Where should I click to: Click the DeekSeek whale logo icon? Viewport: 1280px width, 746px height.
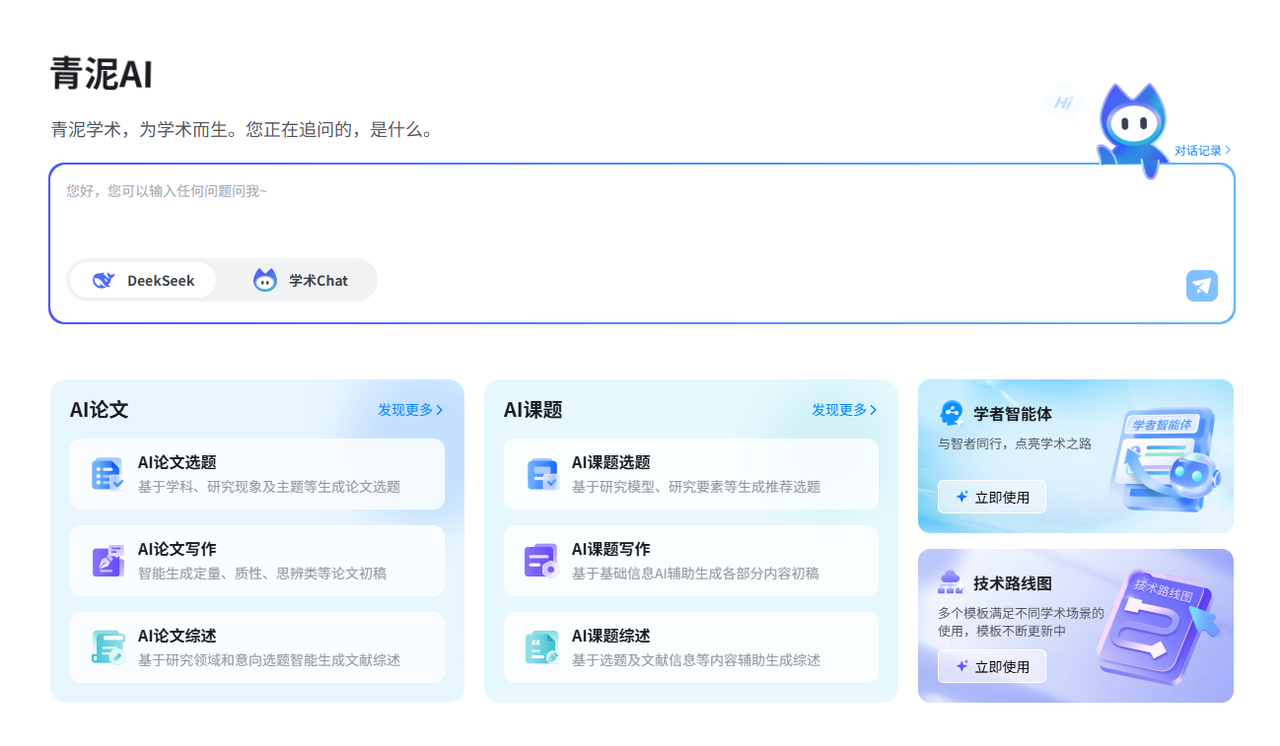(x=104, y=280)
